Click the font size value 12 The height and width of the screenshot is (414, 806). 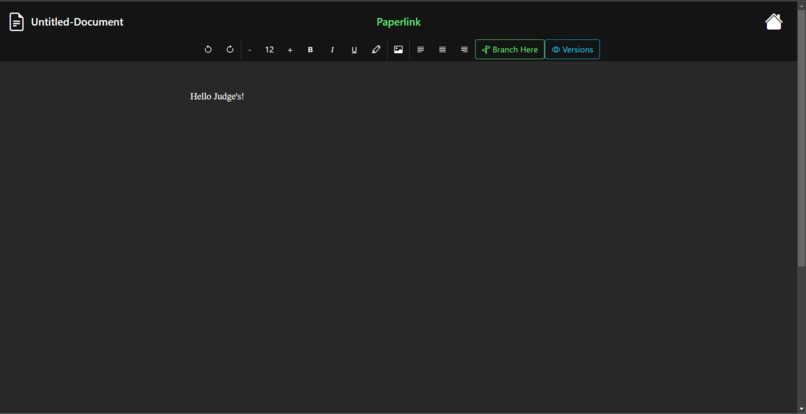pyautogui.click(x=269, y=50)
